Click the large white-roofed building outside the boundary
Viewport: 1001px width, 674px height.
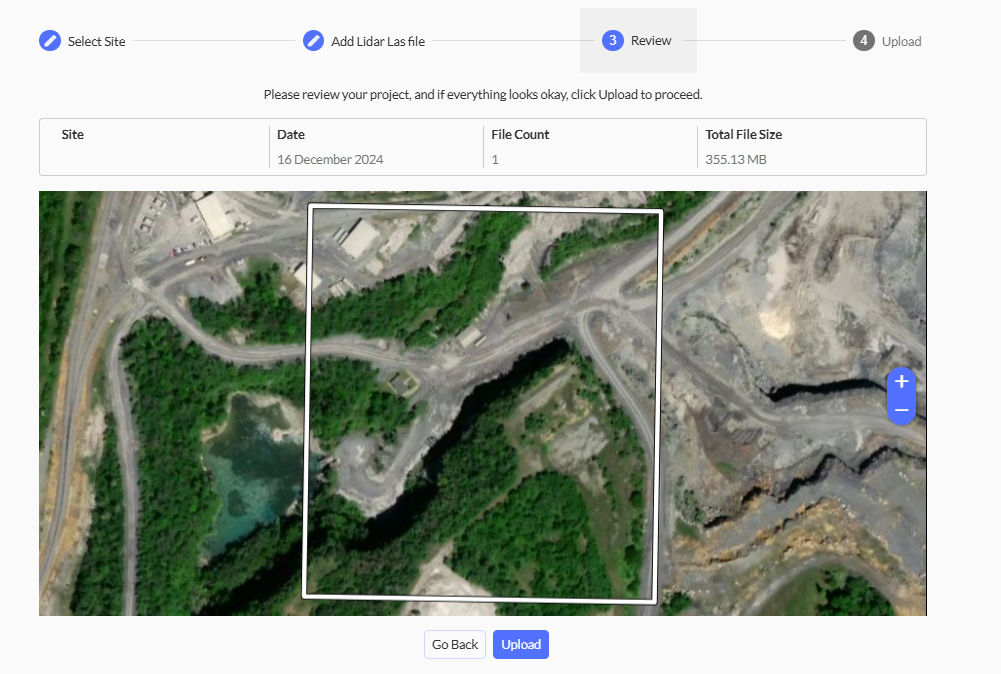click(x=213, y=214)
